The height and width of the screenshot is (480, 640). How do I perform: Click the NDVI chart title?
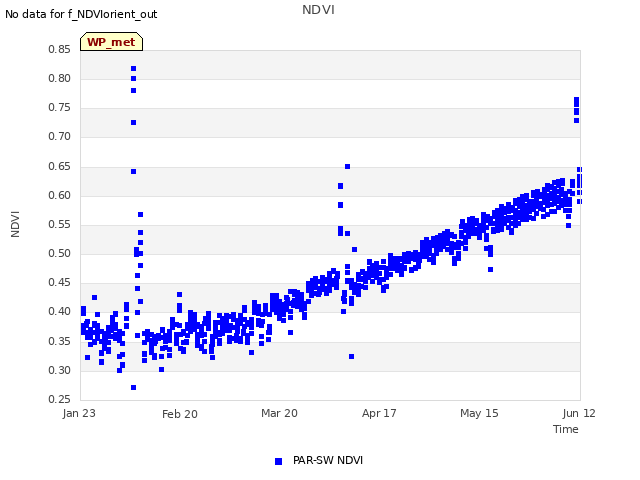click(x=318, y=9)
